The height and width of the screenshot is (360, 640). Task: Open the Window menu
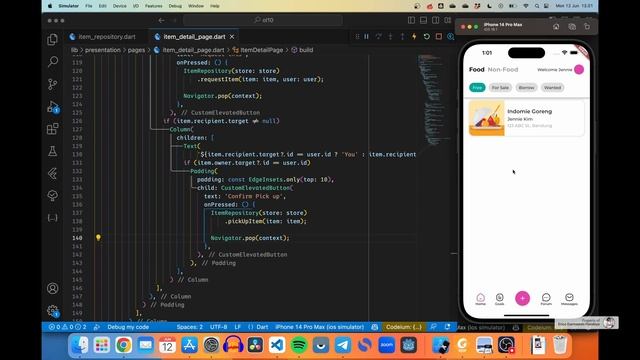(196, 6)
